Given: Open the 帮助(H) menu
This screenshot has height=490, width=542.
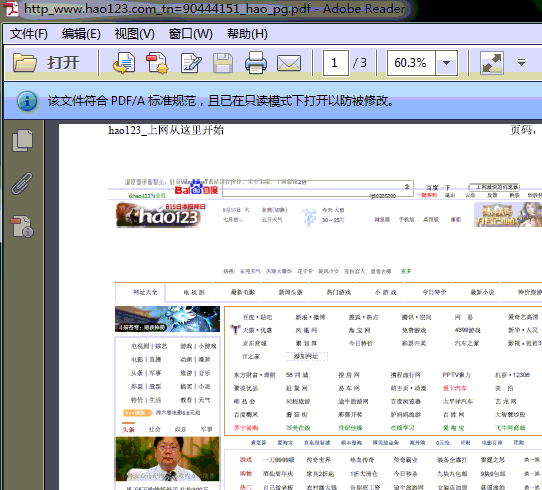Looking at the screenshot, I should click(247, 34).
